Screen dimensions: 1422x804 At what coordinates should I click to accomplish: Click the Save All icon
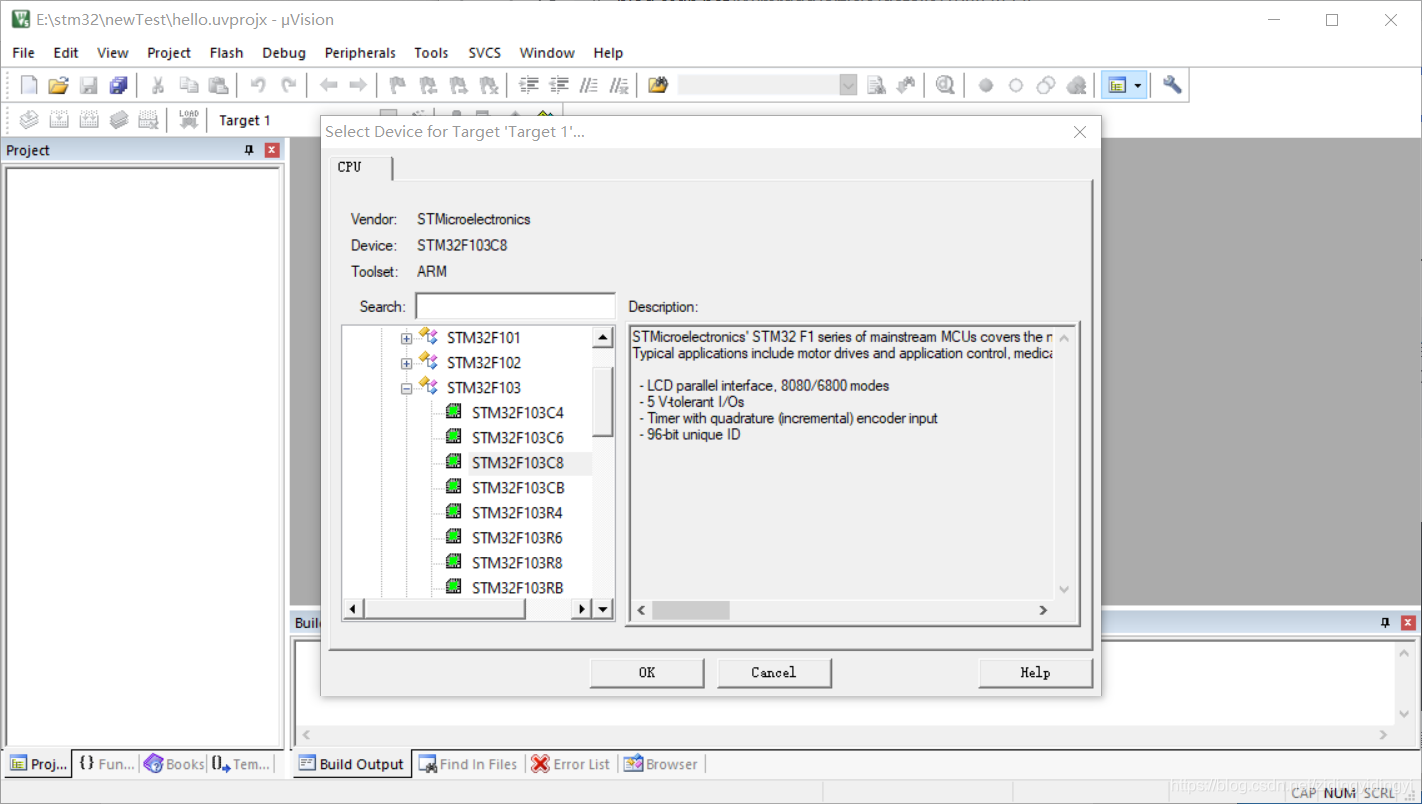click(119, 85)
